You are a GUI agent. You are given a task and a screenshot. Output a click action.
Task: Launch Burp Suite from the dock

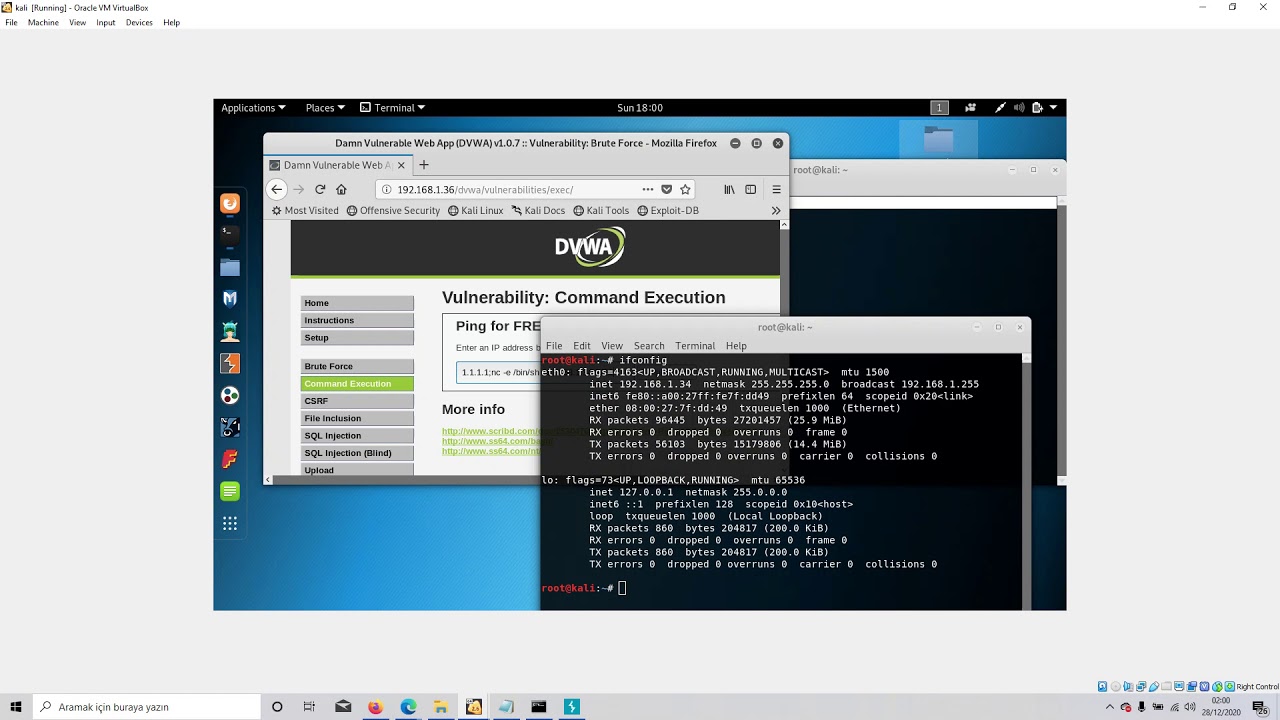point(230,363)
